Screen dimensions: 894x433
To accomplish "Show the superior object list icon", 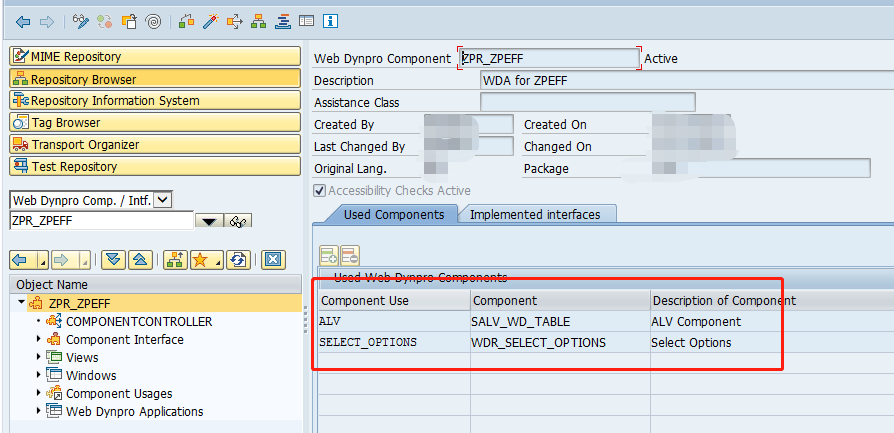I will coord(176,261).
